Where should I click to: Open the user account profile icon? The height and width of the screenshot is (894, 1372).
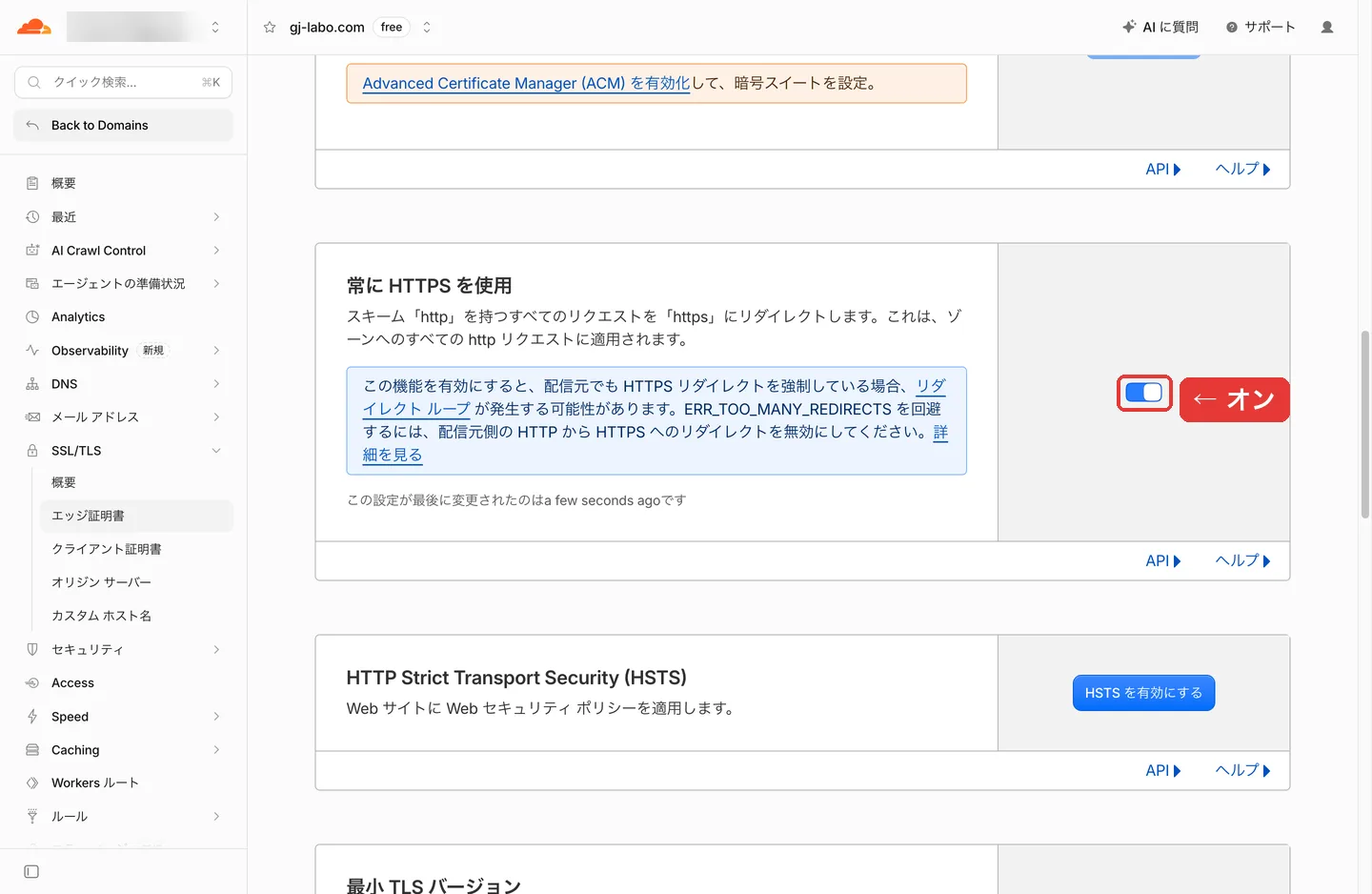tap(1327, 27)
